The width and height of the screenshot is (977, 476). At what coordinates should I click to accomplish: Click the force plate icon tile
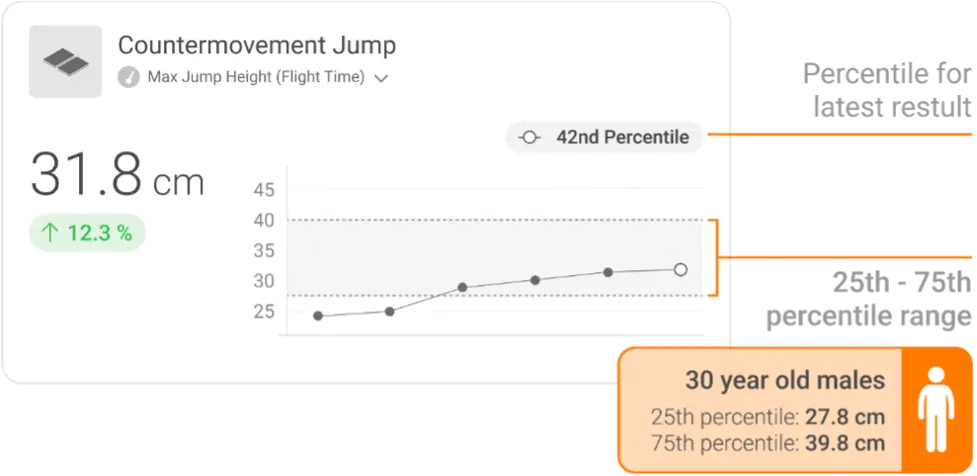pos(66,61)
